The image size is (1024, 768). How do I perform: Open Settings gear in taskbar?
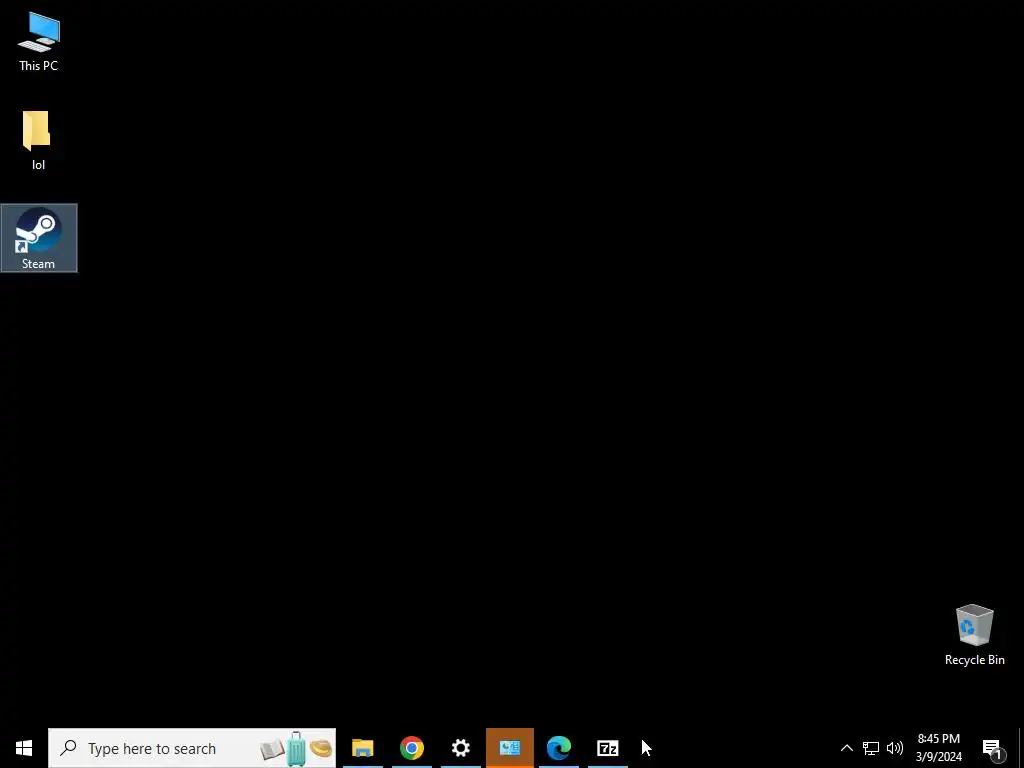pyautogui.click(x=460, y=748)
